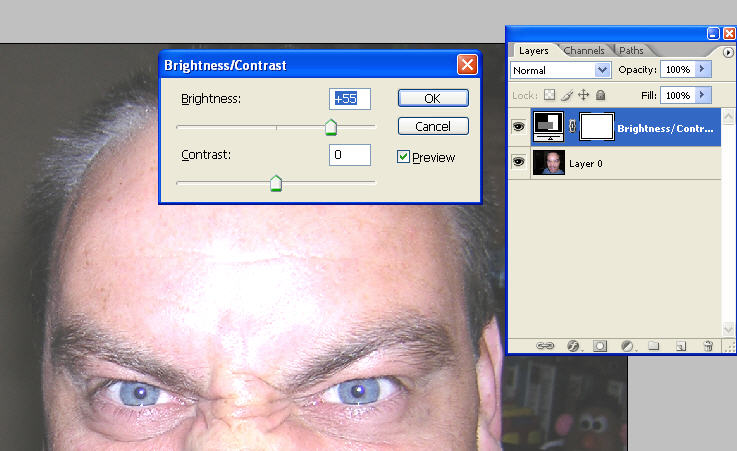Screen dimensions: 737x451
Task: Minimize the Layers palette window
Action: (713, 33)
